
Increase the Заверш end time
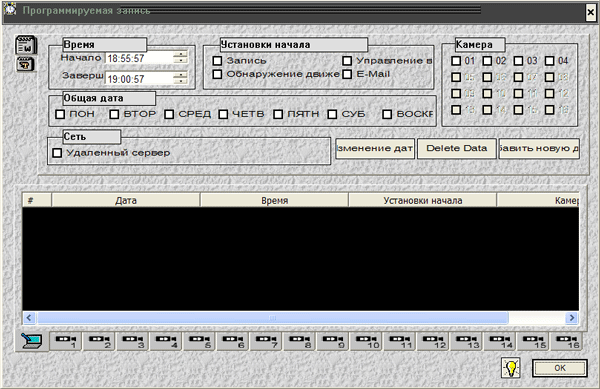pyautogui.click(x=180, y=75)
